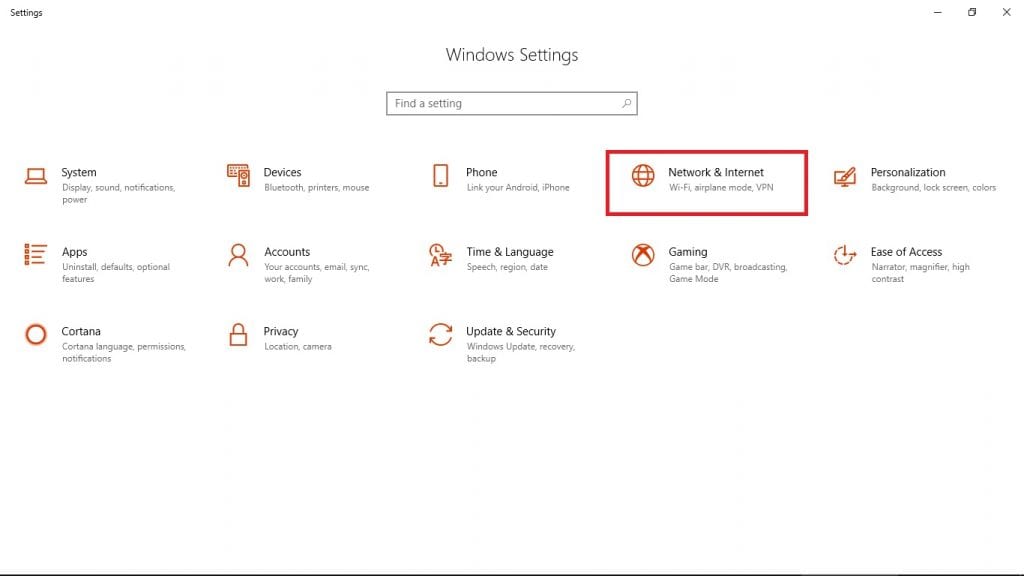Select the Cortana circle icon
This screenshot has width=1024, height=576.
point(36,334)
